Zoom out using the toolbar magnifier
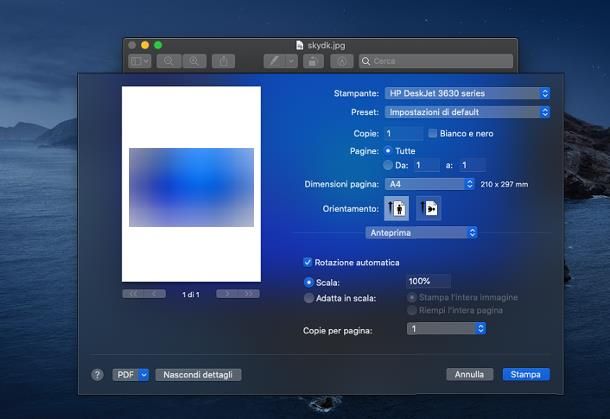 [169, 61]
